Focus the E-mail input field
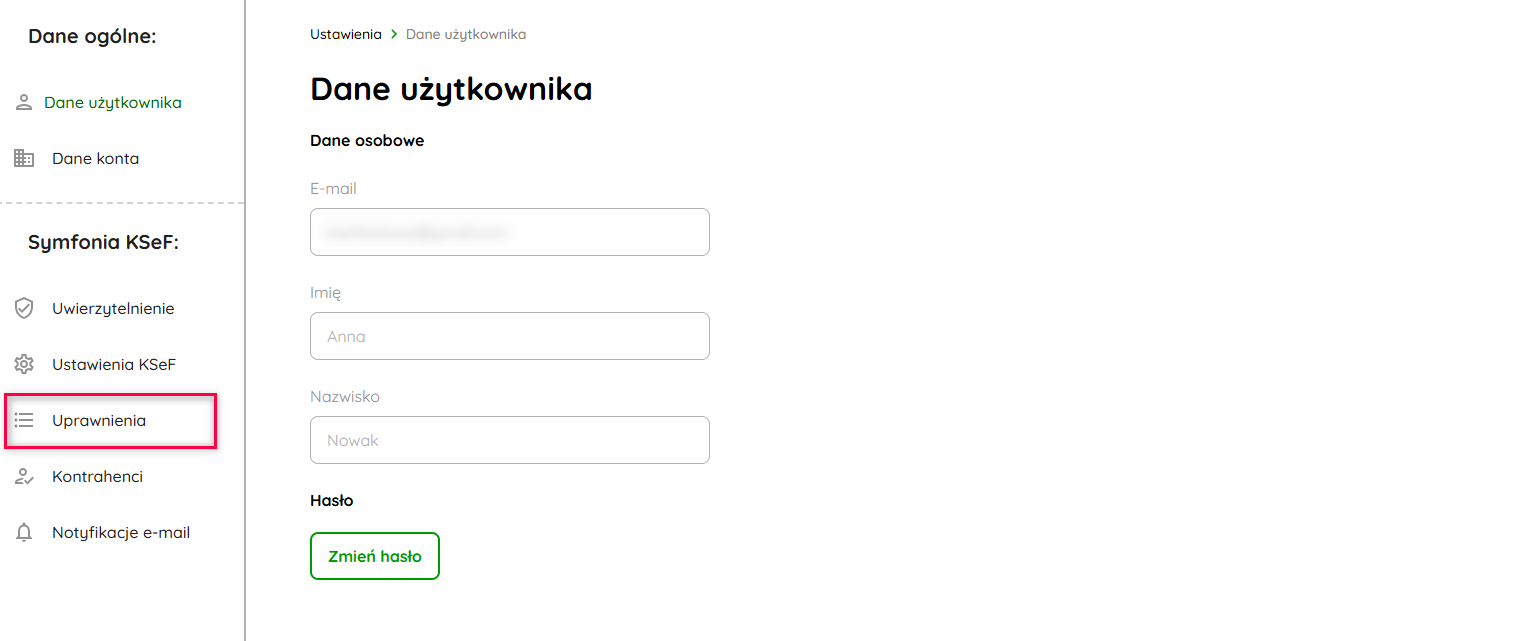Image resolution: width=1539 pixels, height=641 pixels. (509, 232)
